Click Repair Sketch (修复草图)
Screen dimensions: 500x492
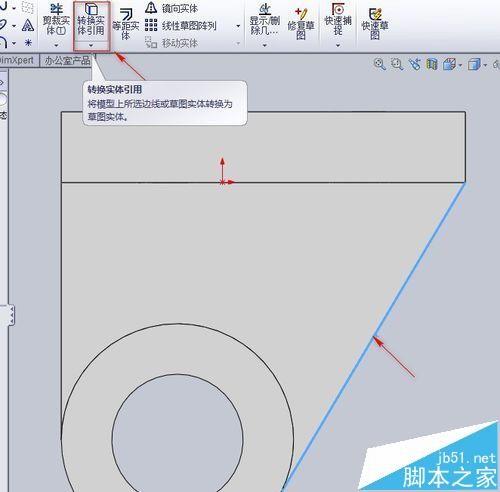[x=301, y=23]
